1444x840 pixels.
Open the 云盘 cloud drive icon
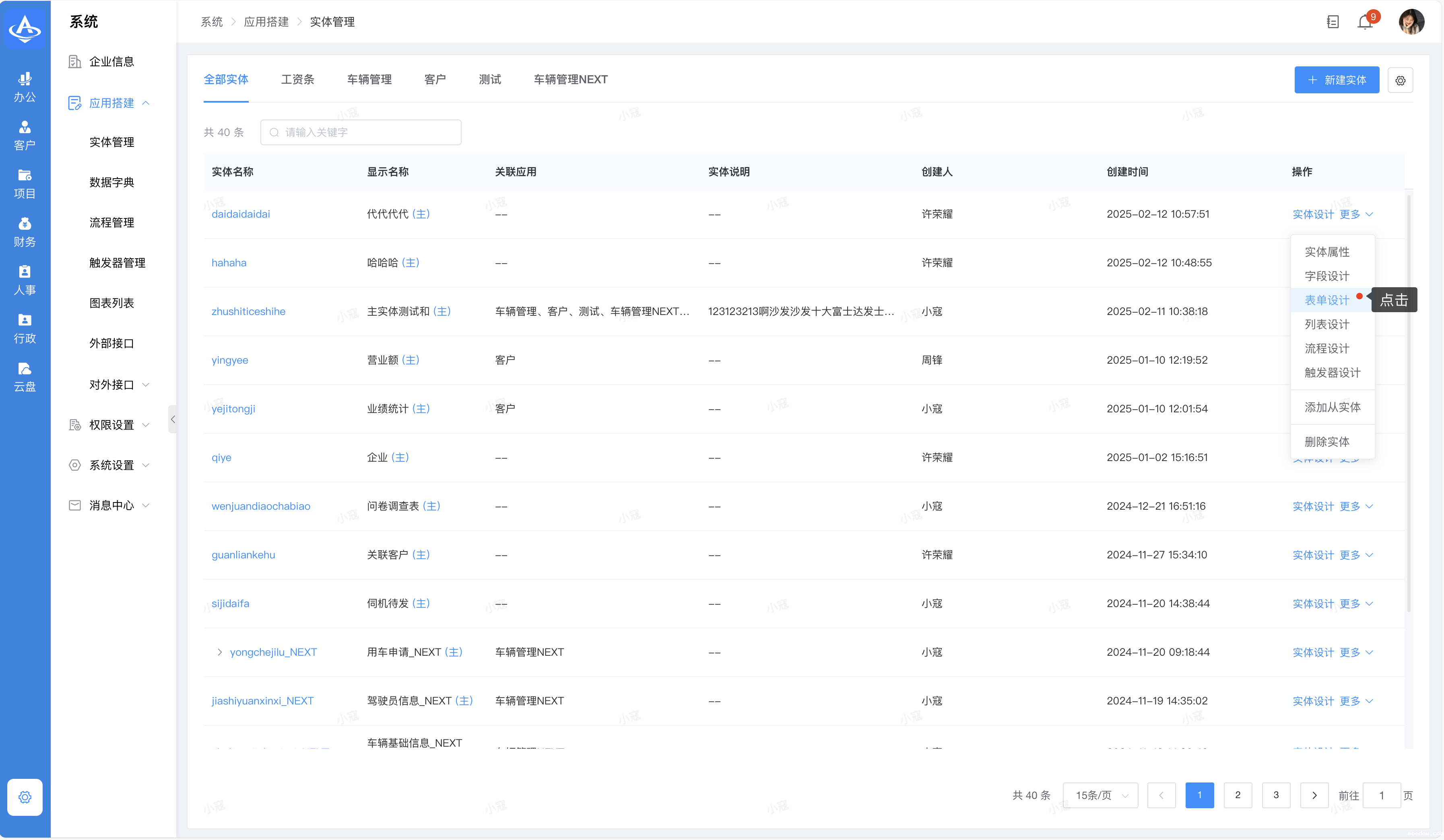coord(25,377)
